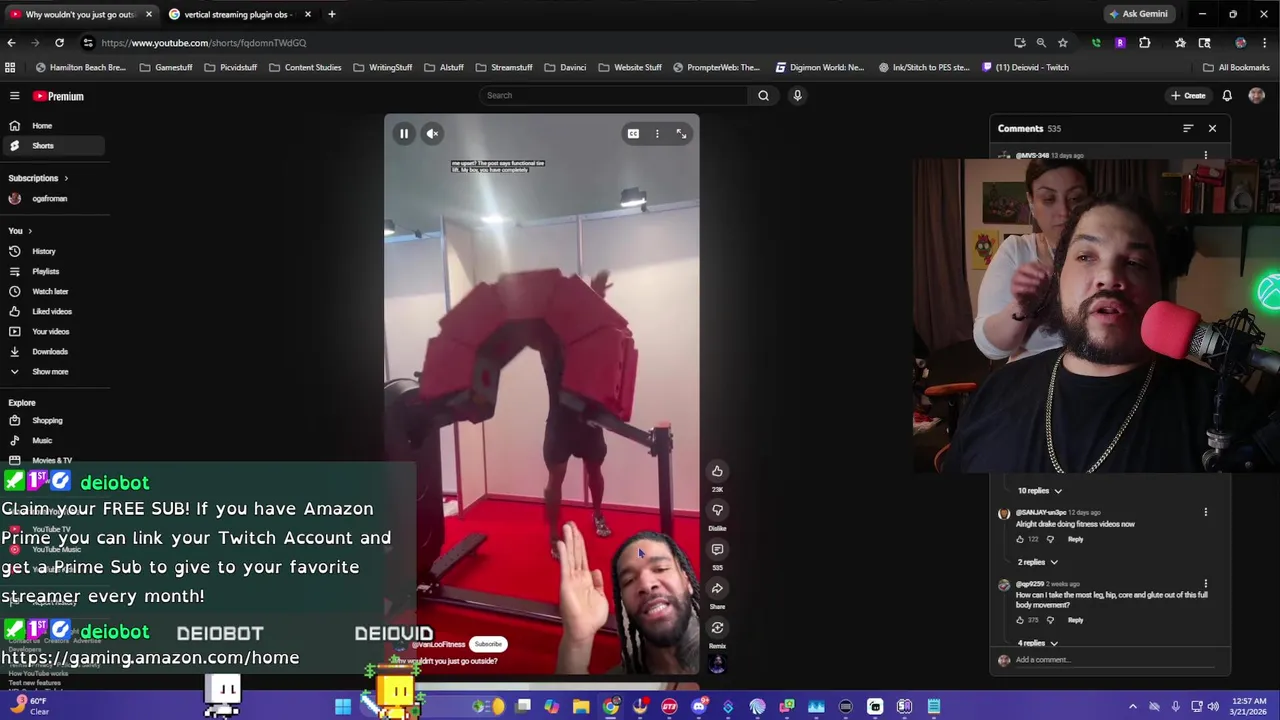Expand the You section chevron
The width and height of the screenshot is (1280, 720).
(x=30, y=231)
